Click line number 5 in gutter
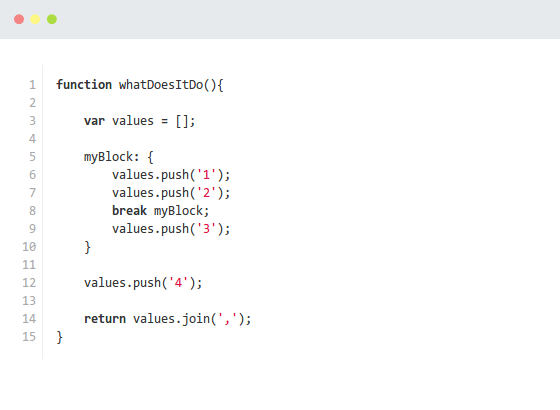The width and height of the screenshot is (560, 410). pyautogui.click(x=32, y=157)
